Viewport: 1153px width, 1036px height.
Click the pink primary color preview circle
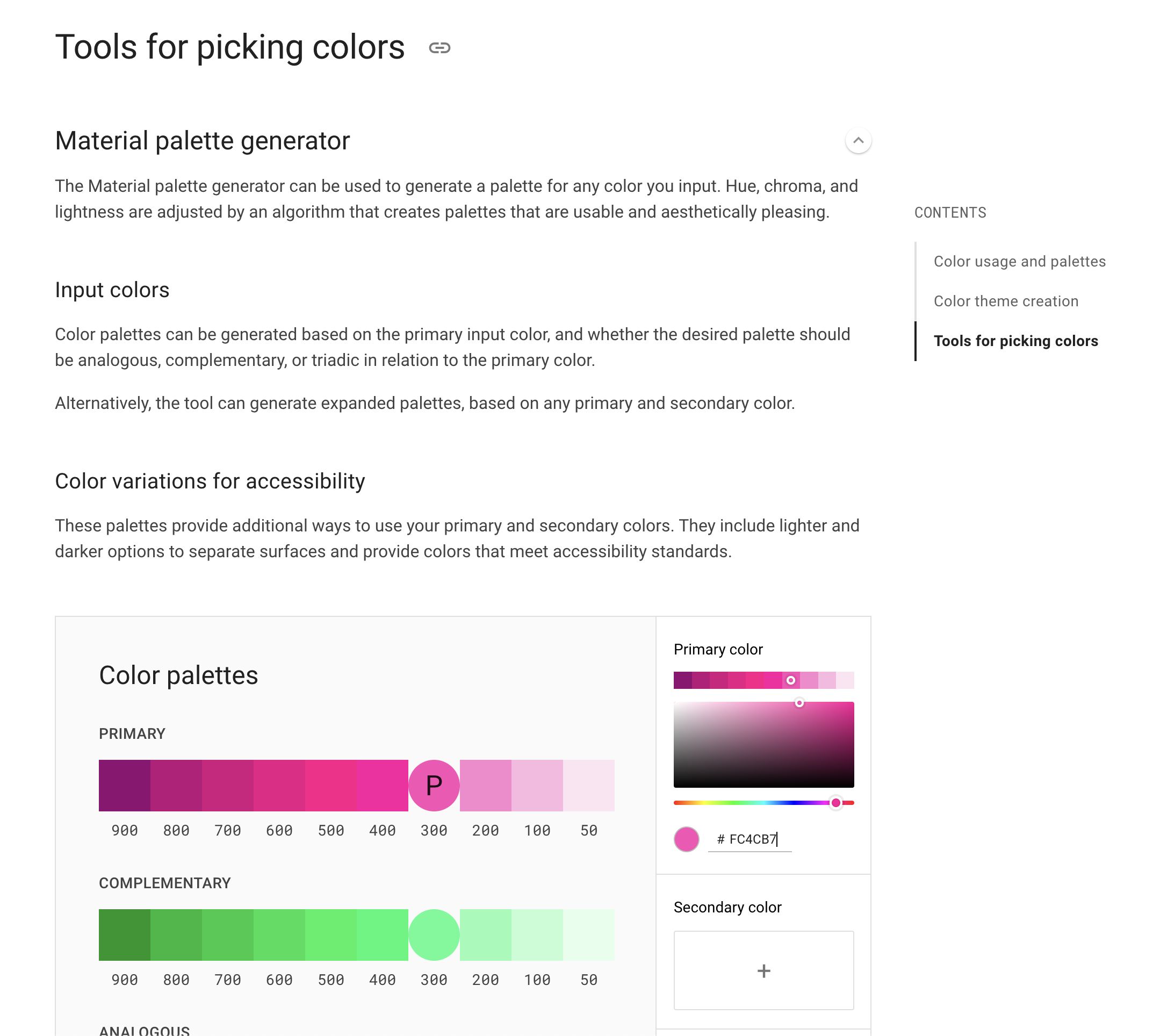point(686,839)
